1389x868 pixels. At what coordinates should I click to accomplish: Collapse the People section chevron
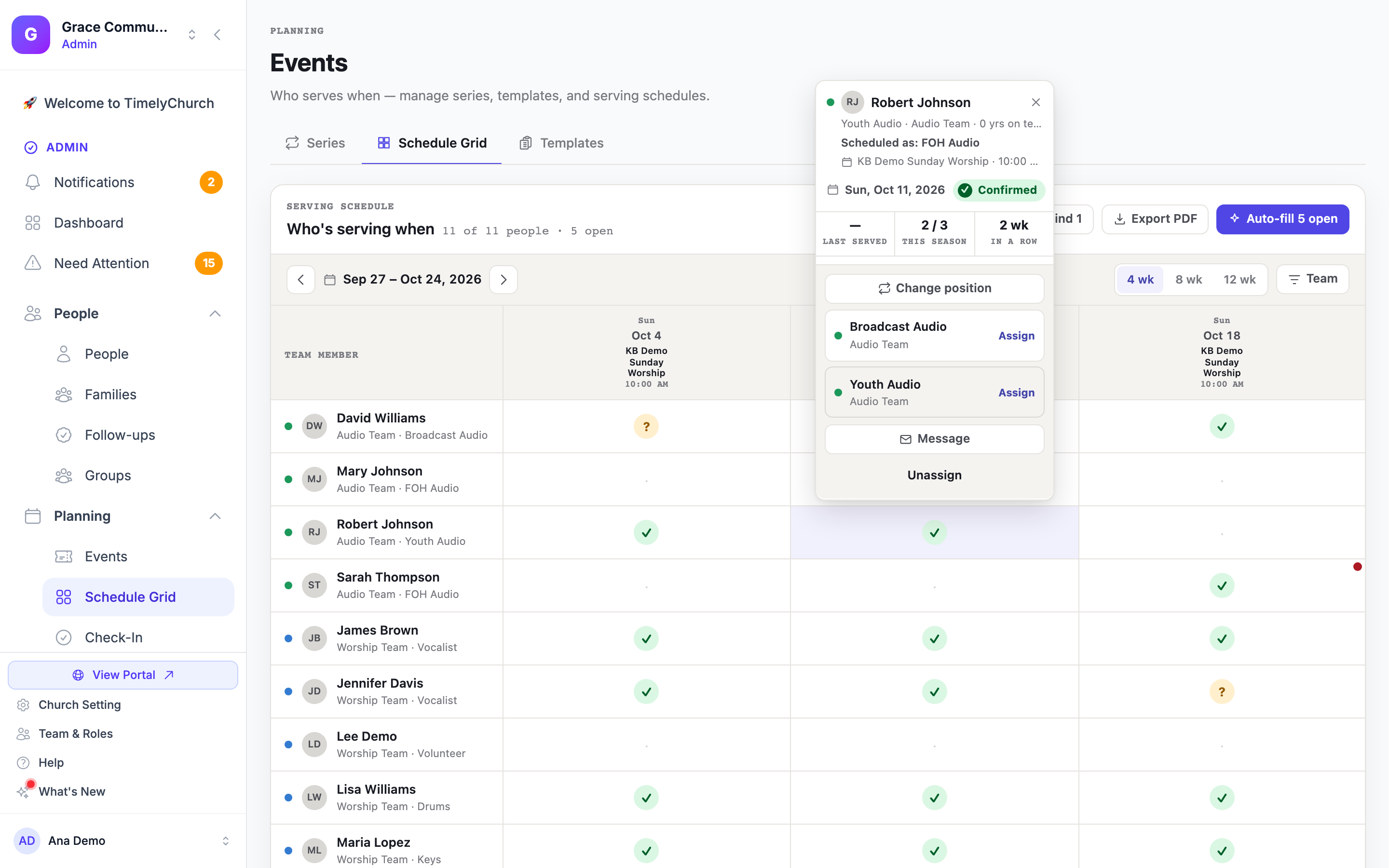coord(215,313)
